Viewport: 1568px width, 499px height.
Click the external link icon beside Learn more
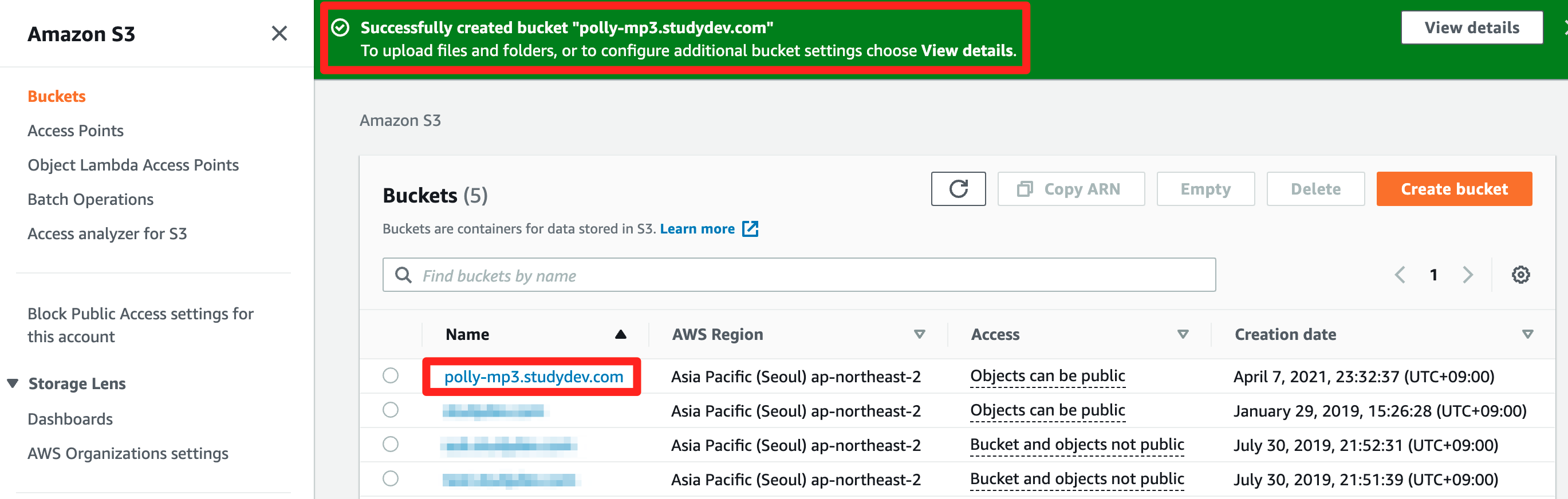click(751, 229)
